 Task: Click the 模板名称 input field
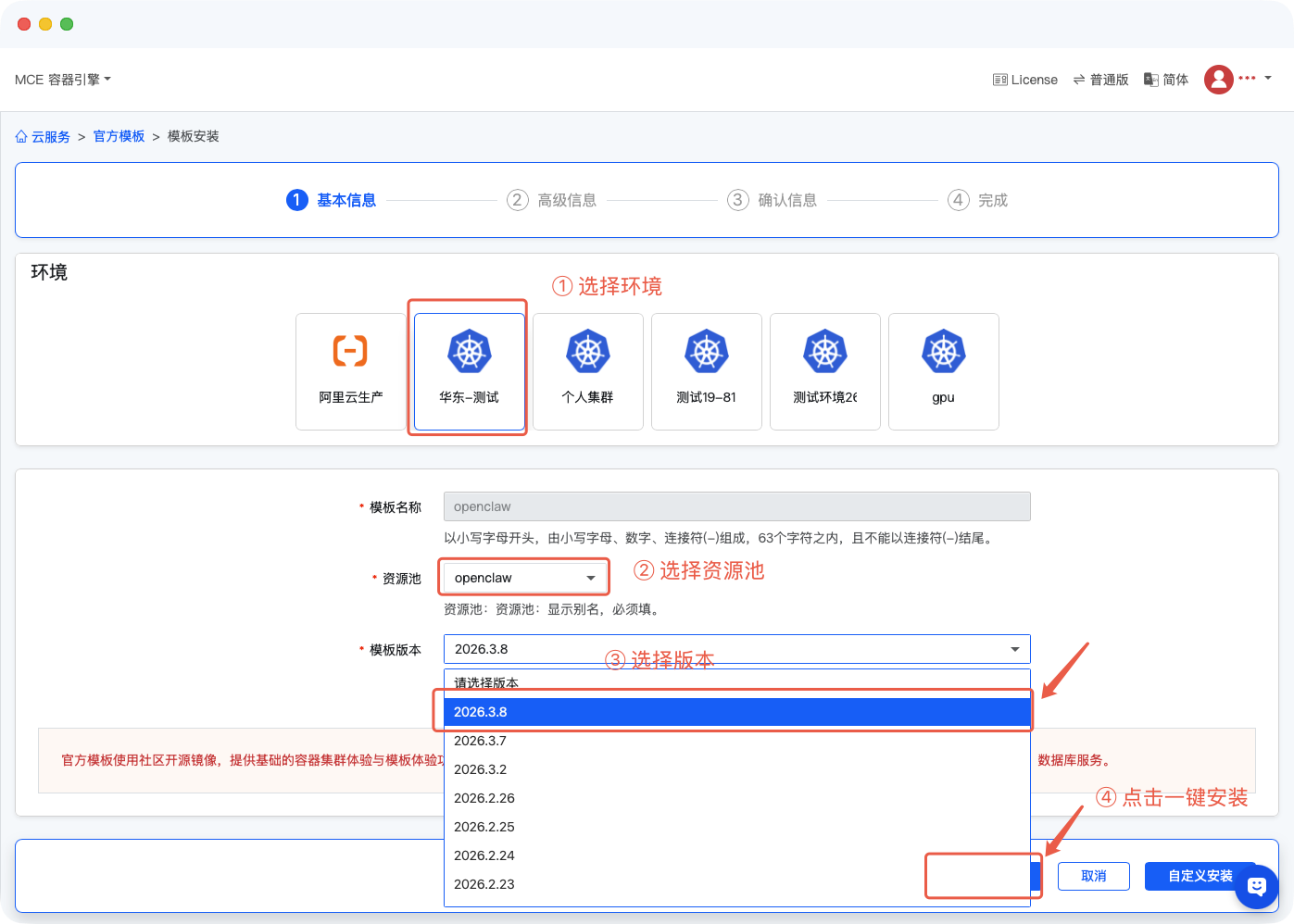[736, 506]
